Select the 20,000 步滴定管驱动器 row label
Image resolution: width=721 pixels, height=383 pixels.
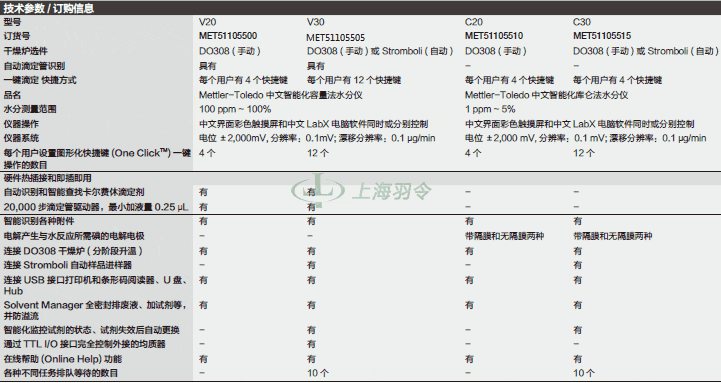click(x=96, y=207)
